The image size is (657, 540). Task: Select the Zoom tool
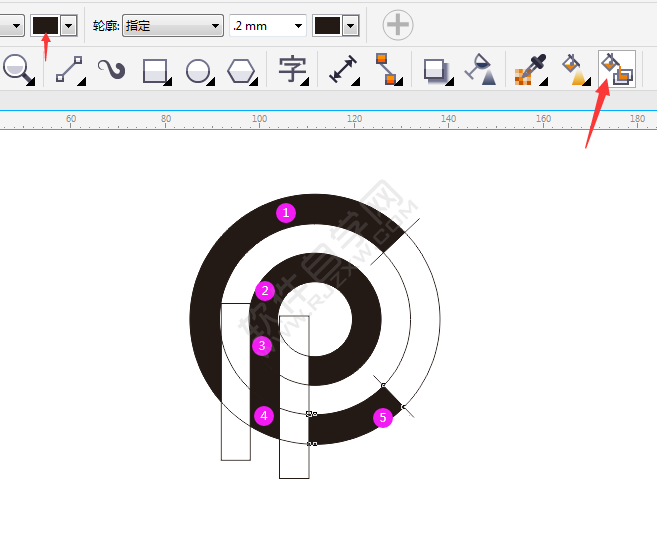[18, 69]
